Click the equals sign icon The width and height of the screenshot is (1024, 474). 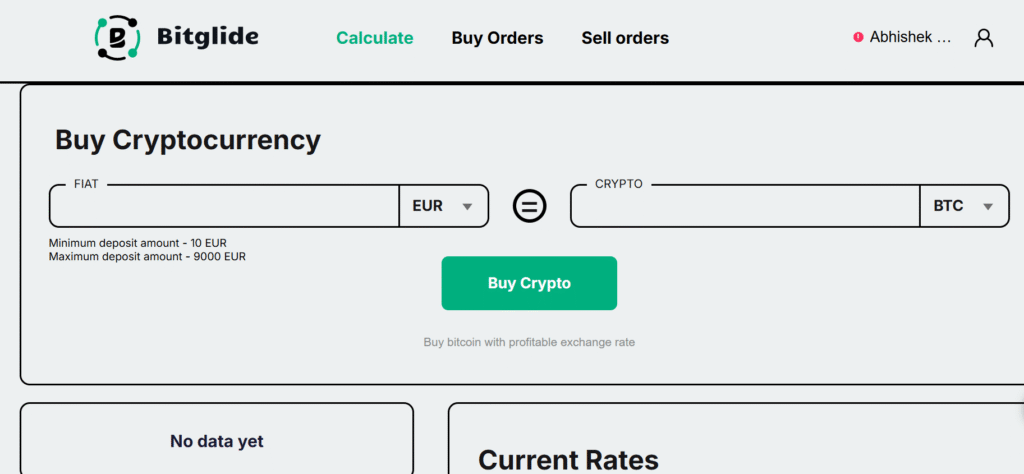(x=530, y=206)
